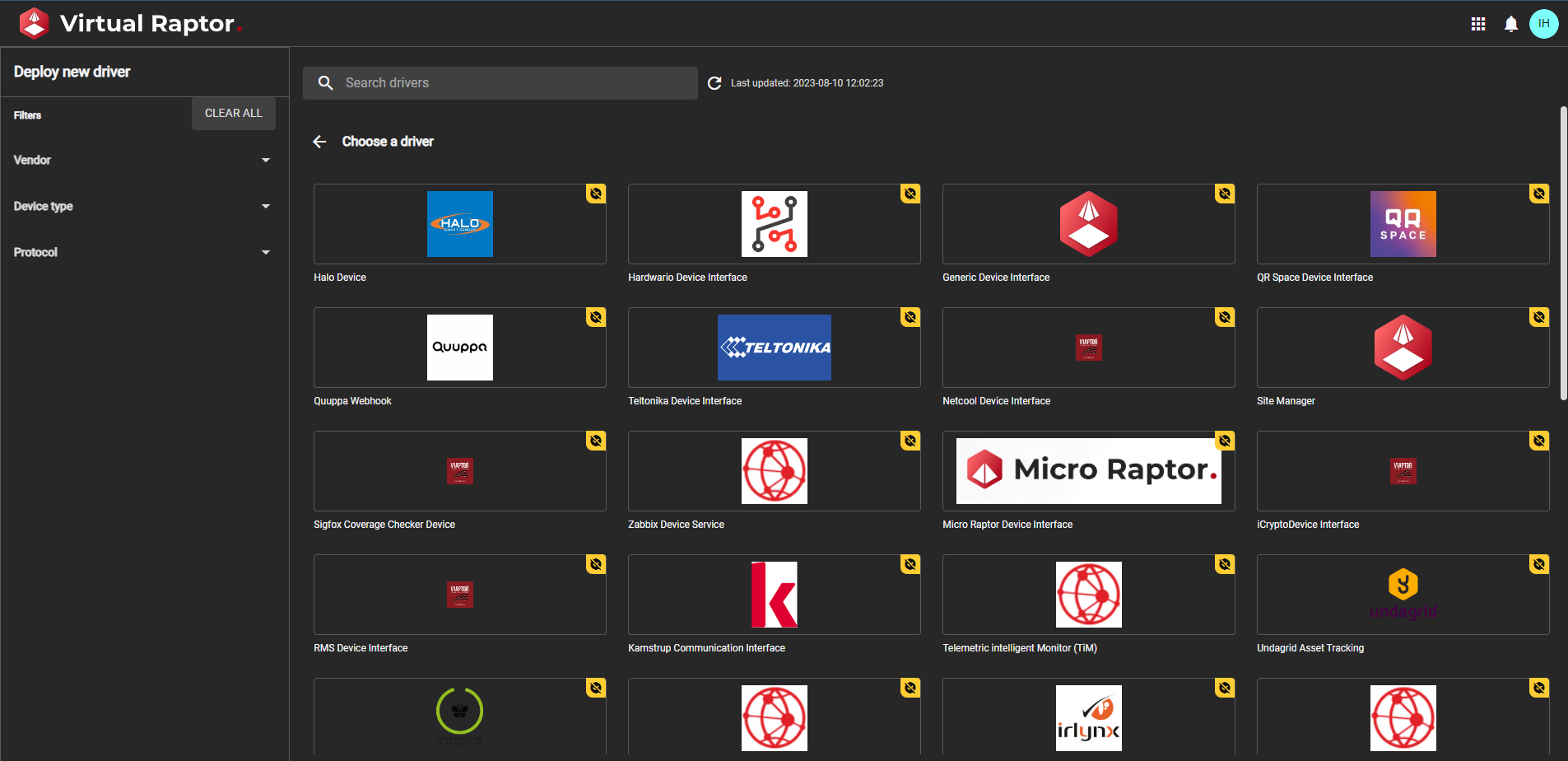Go back using the arrow by Choose a driver
The image size is (1568, 761).
(x=320, y=142)
